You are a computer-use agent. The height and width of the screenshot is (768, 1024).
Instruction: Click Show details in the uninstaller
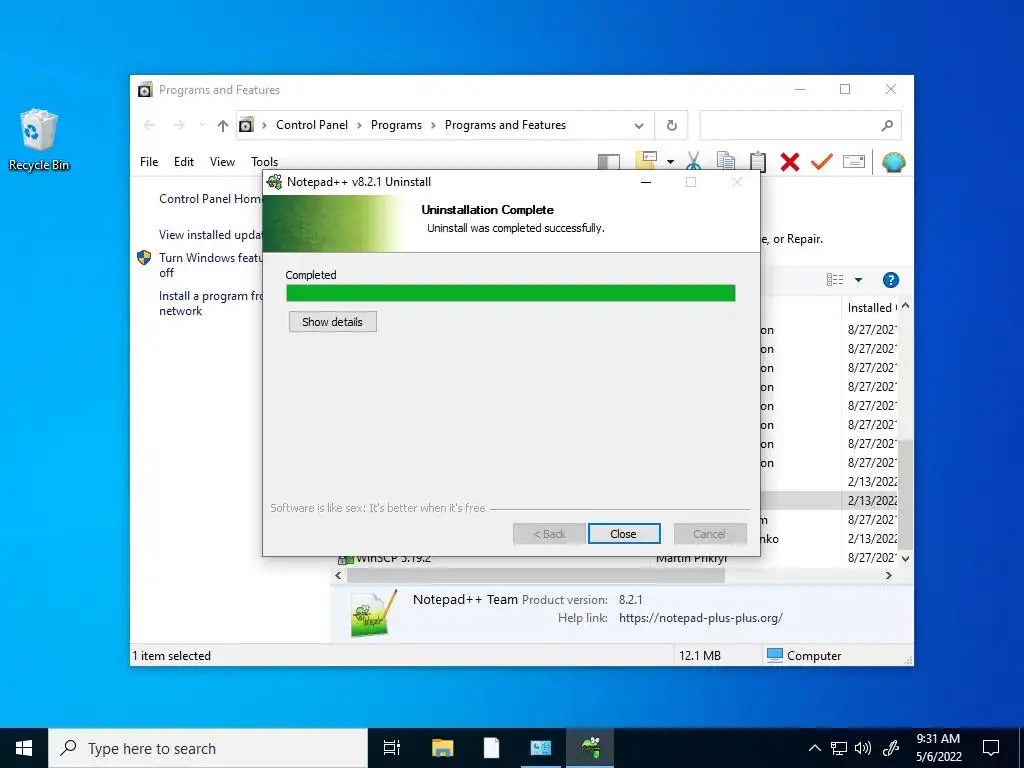click(x=332, y=321)
